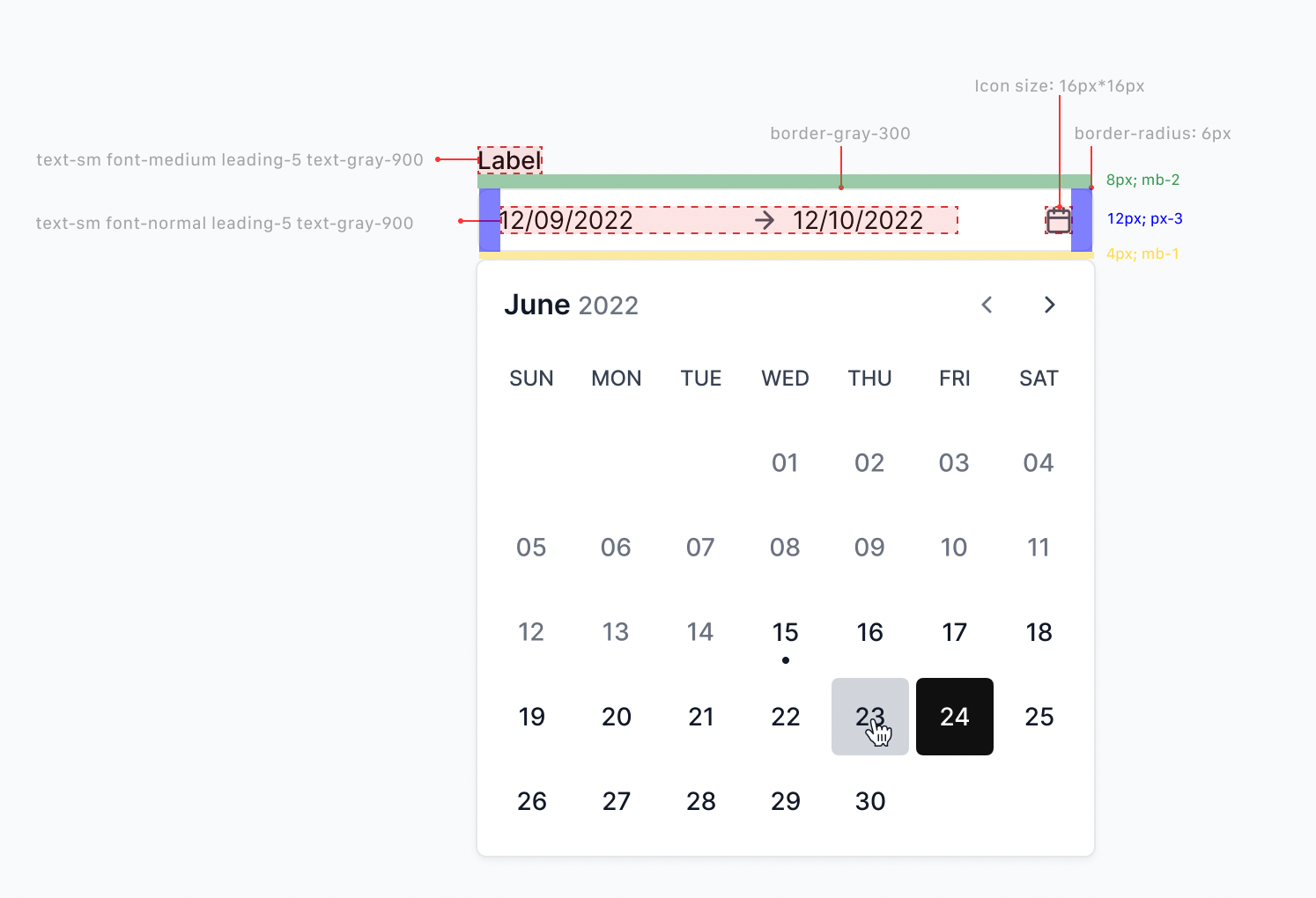Image resolution: width=1316 pixels, height=898 pixels.
Task: Click the SAT column header
Action: tap(1039, 378)
